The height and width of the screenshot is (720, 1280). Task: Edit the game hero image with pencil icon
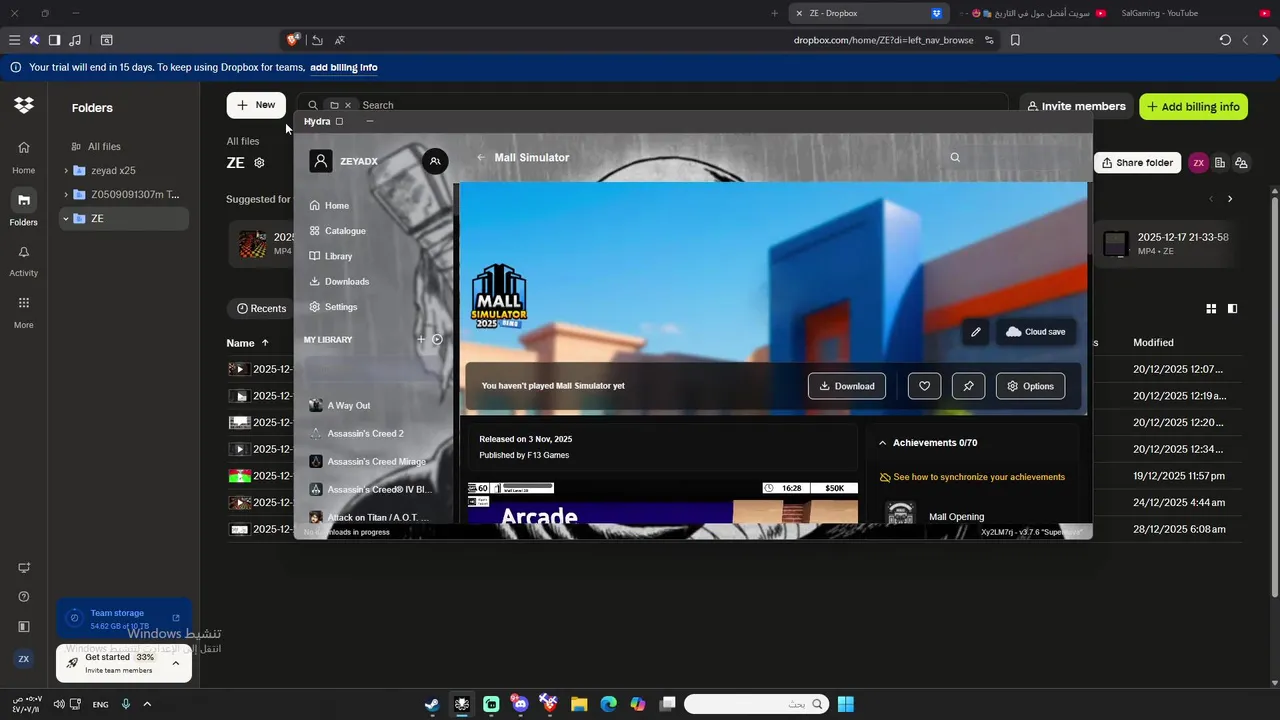pyautogui.click(x=976, y=332)
